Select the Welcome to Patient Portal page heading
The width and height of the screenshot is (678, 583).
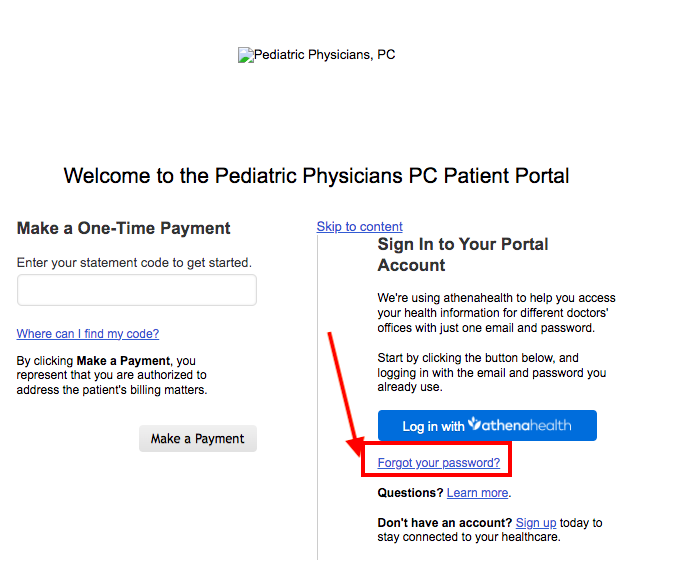pyautogui.click(x=316, y=176)
